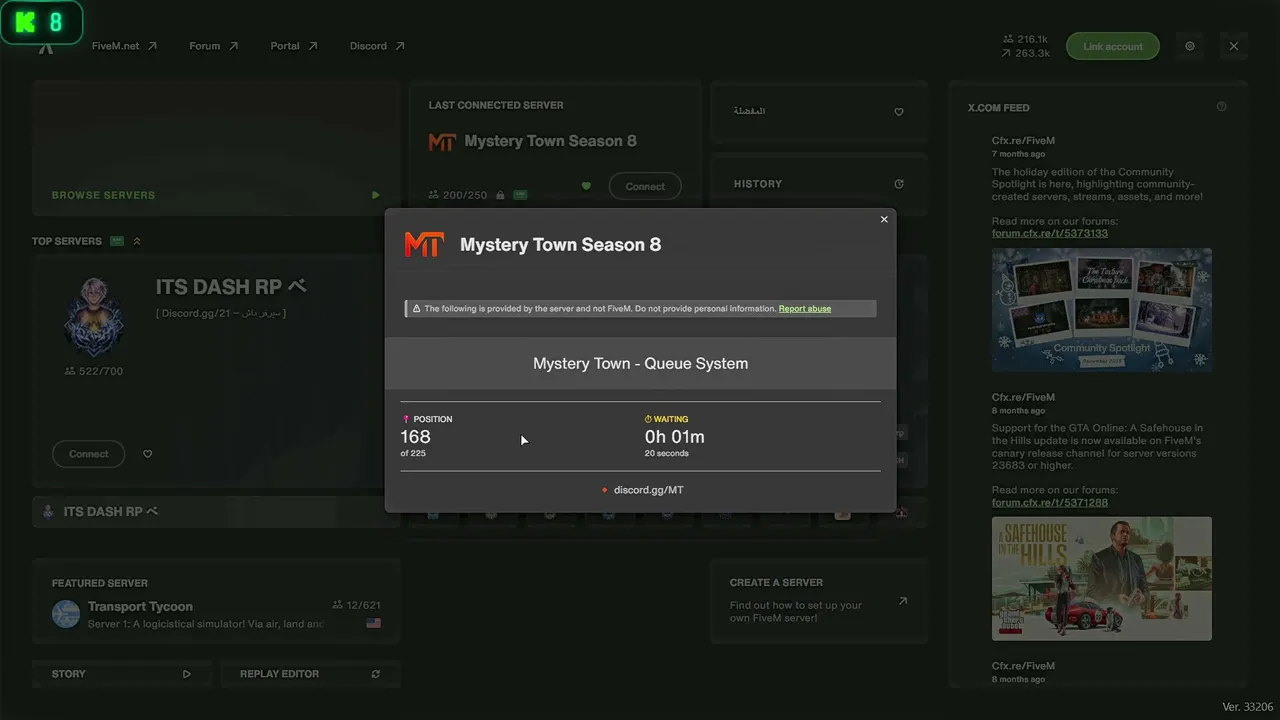1280x720 pixels.
Task: Click the Mystery Town - Queue System banner
Action: coord(640,363)
